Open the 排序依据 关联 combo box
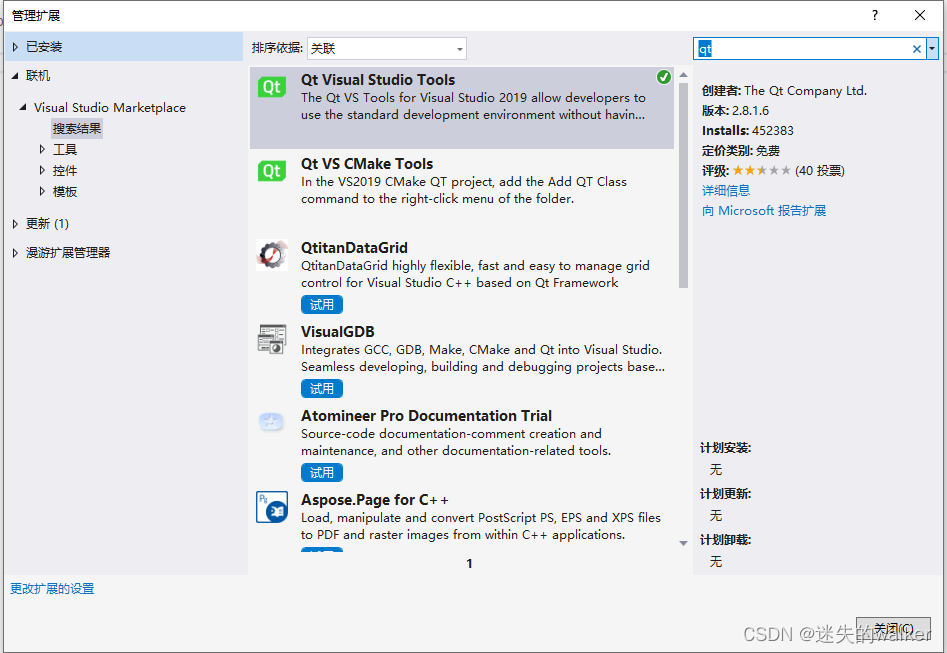This screenshot has height=653, width=947. tap(386, 48)
